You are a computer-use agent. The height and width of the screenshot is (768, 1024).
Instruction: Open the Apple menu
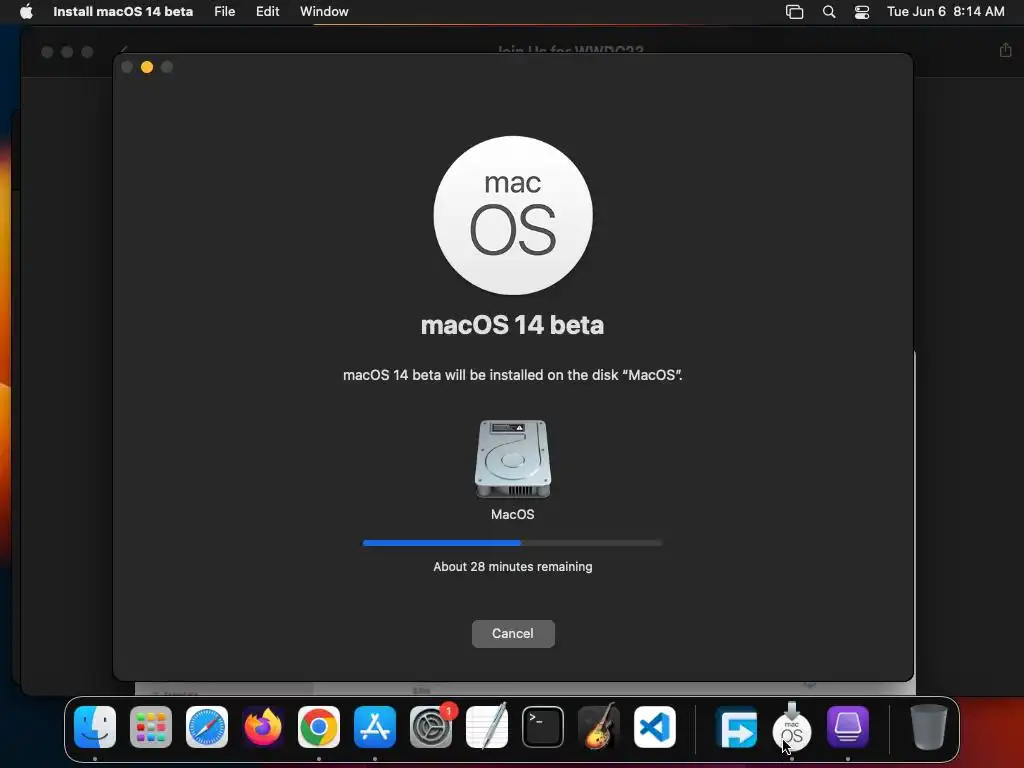(x=26, y=12)
